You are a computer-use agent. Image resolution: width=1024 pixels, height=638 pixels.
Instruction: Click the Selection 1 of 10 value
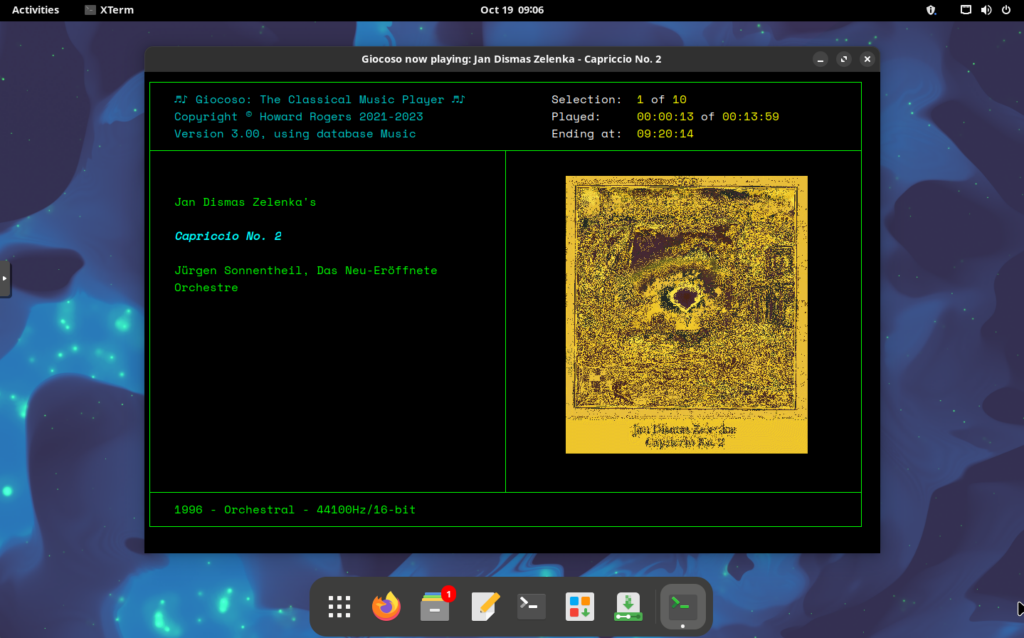tap(662, 99)
